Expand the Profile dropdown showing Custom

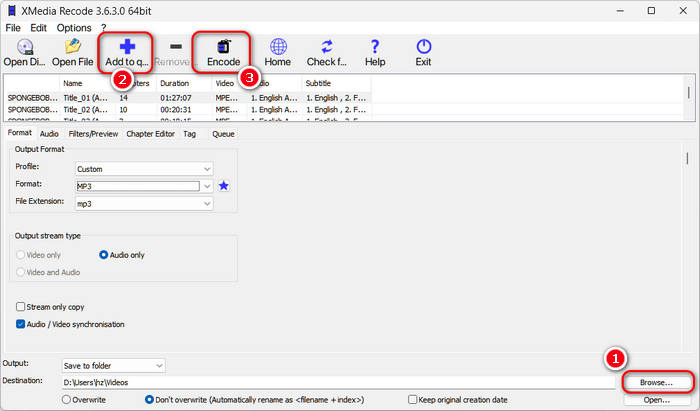pos(144,169)
